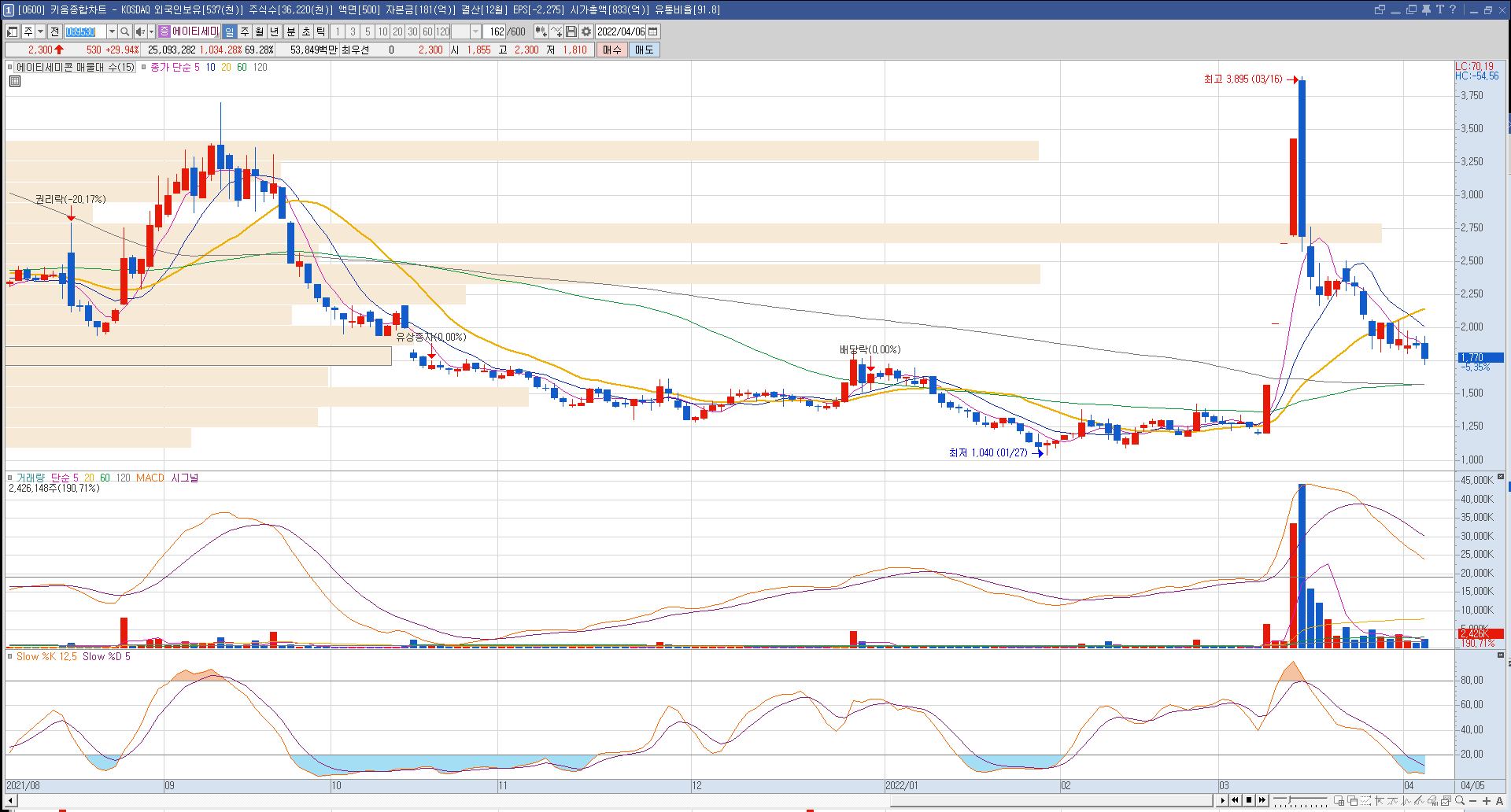Select the 분 (minute) period toggle
The width and height of the screenshot is (1511, 812).
click(x=290, y=31)
